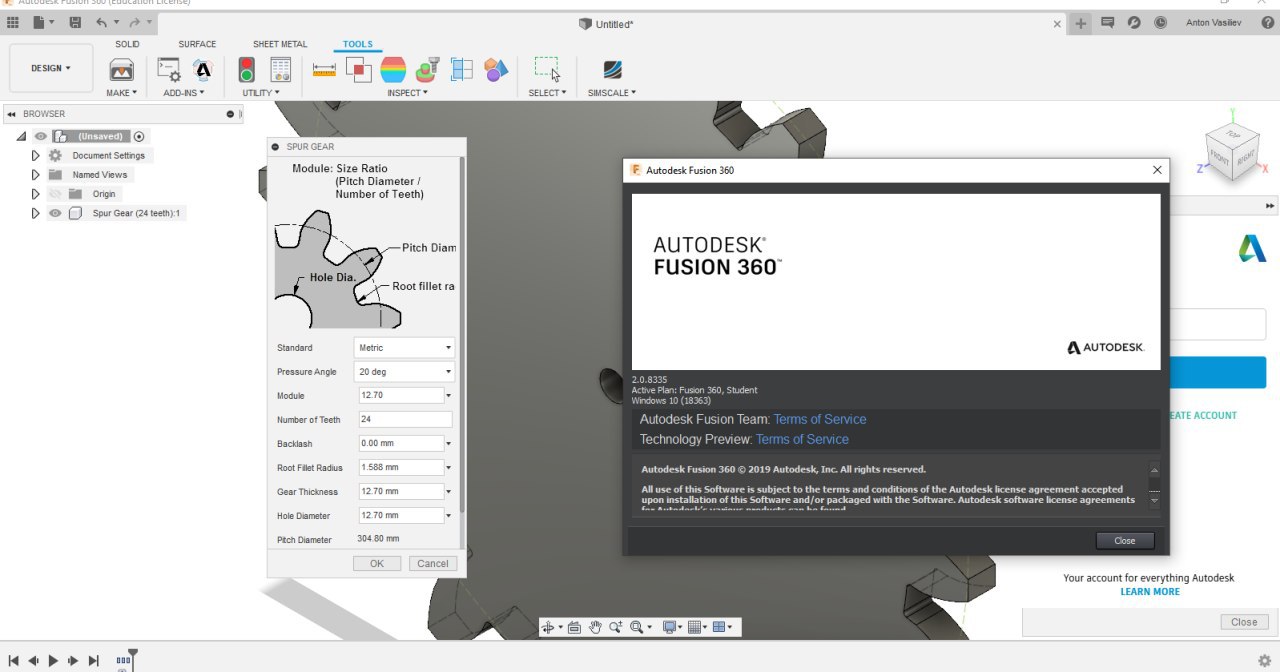Click the Orbit navigation icon
Screen dimensions: 1280x672
(x=550, y=627)
